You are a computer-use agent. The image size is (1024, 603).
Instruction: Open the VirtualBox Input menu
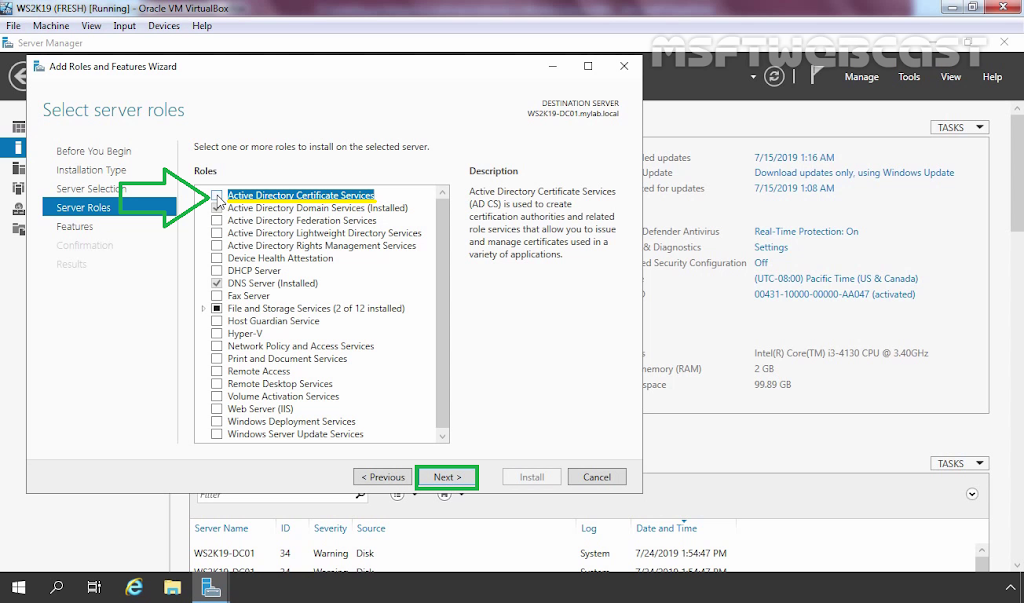point(124,25)
